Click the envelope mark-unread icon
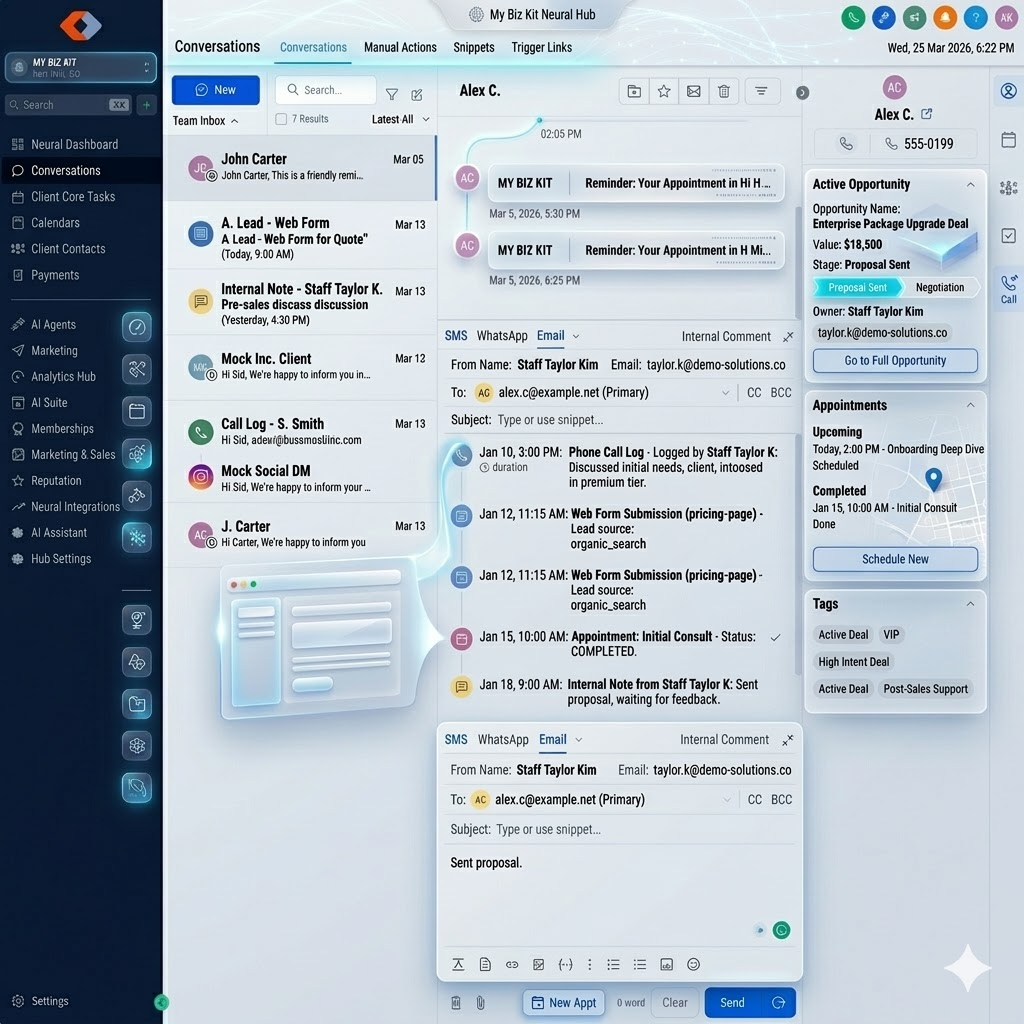 point(694,91)
